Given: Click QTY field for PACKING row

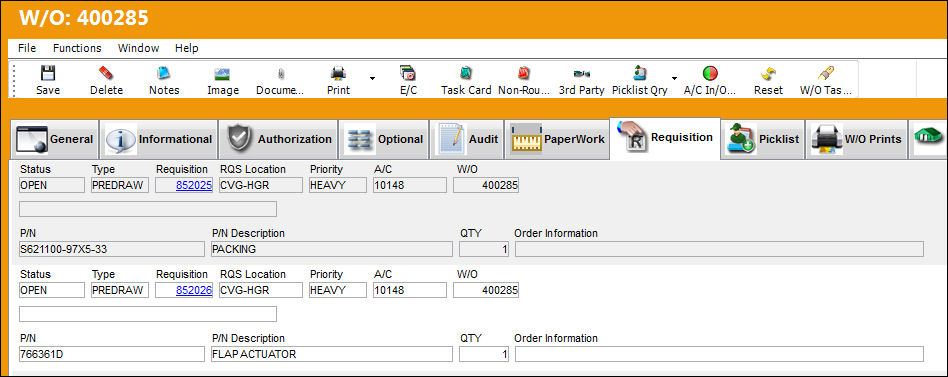Looking at the screenshot, I should click(x=484, y=249).
